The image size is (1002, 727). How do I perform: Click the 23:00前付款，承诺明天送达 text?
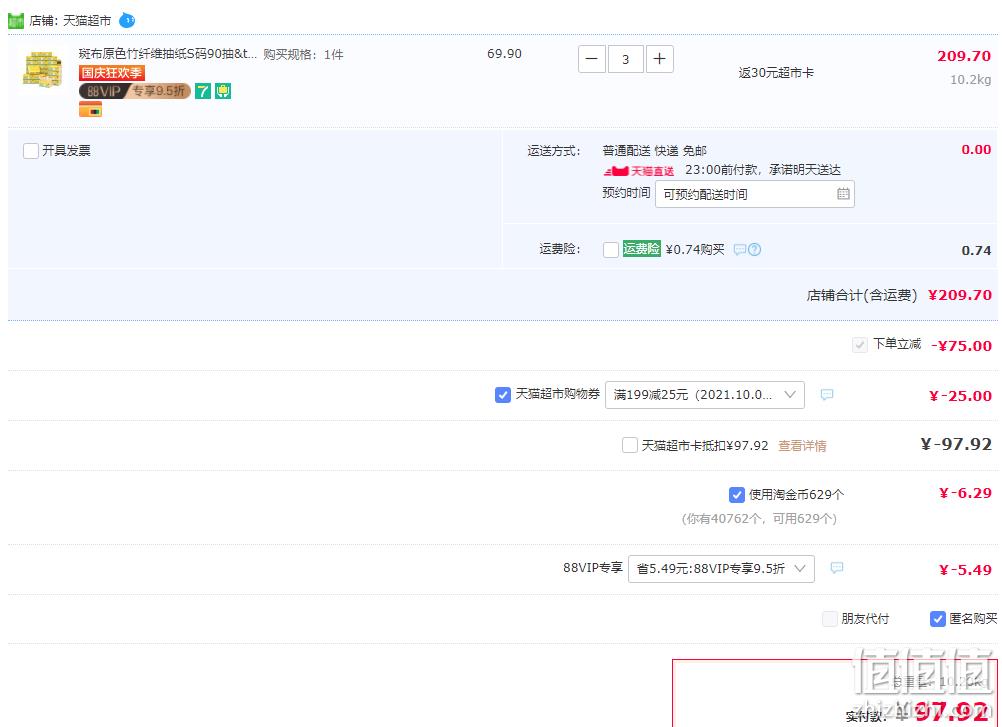coord(763,170)
